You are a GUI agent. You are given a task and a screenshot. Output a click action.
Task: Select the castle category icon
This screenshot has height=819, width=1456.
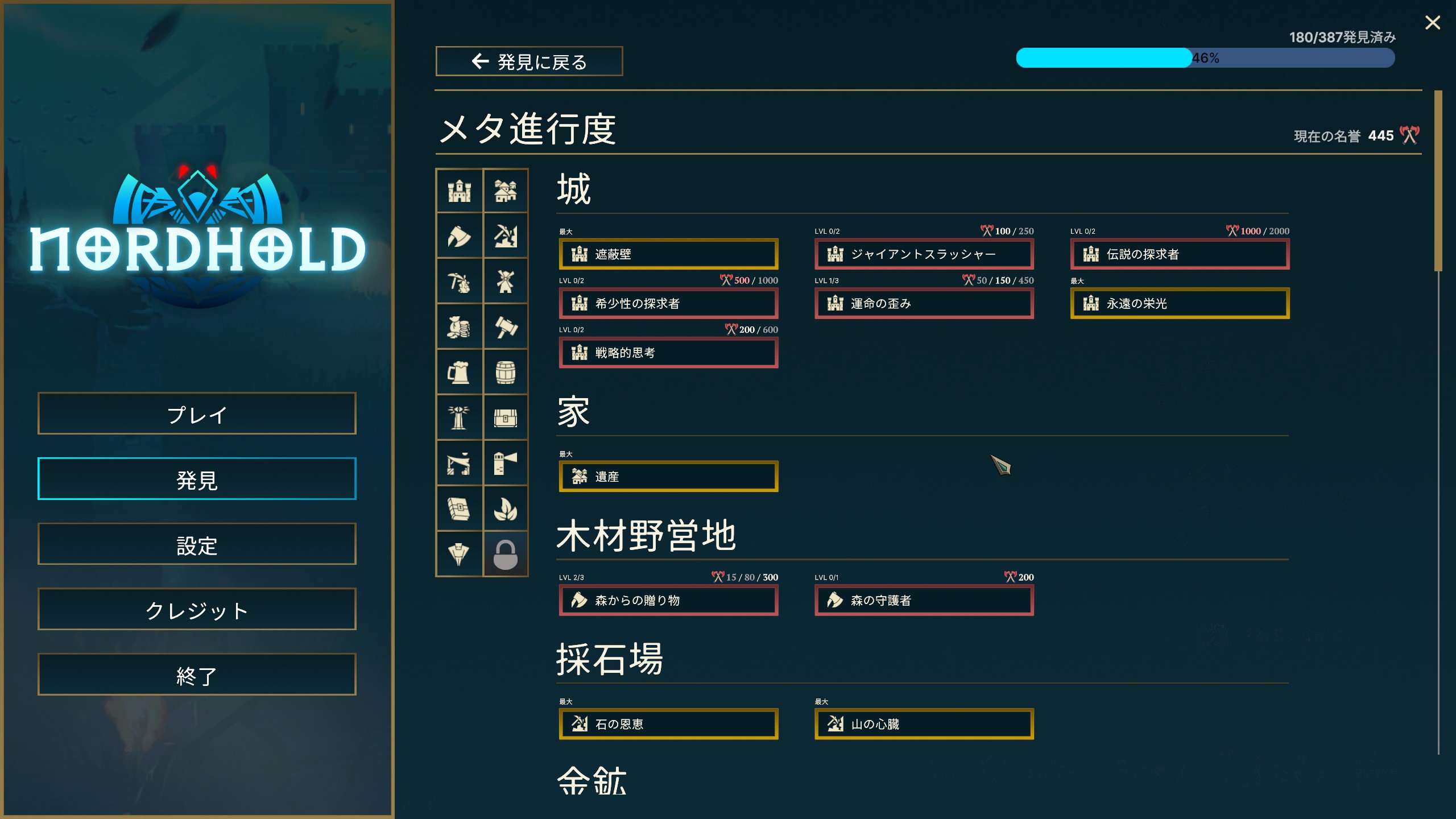(x=459, y=191)
